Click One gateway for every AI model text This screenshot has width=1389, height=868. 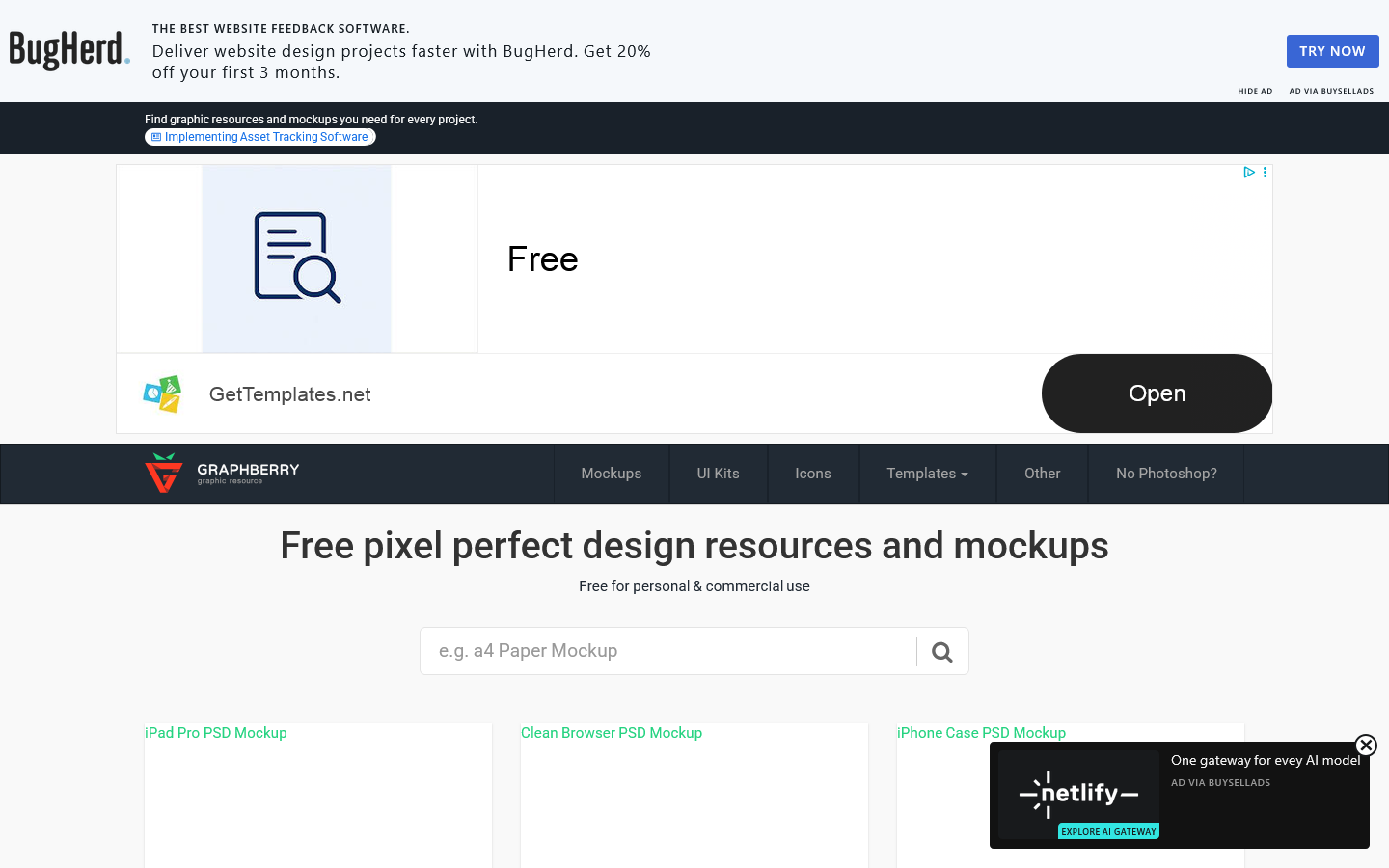click(x=1266, y=760)
